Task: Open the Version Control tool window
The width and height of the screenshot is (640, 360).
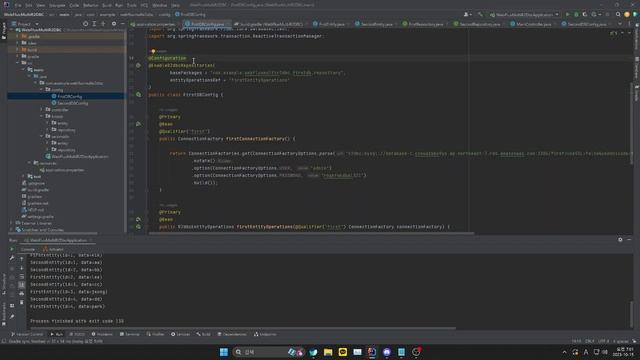Action: [x=27, y=334]
